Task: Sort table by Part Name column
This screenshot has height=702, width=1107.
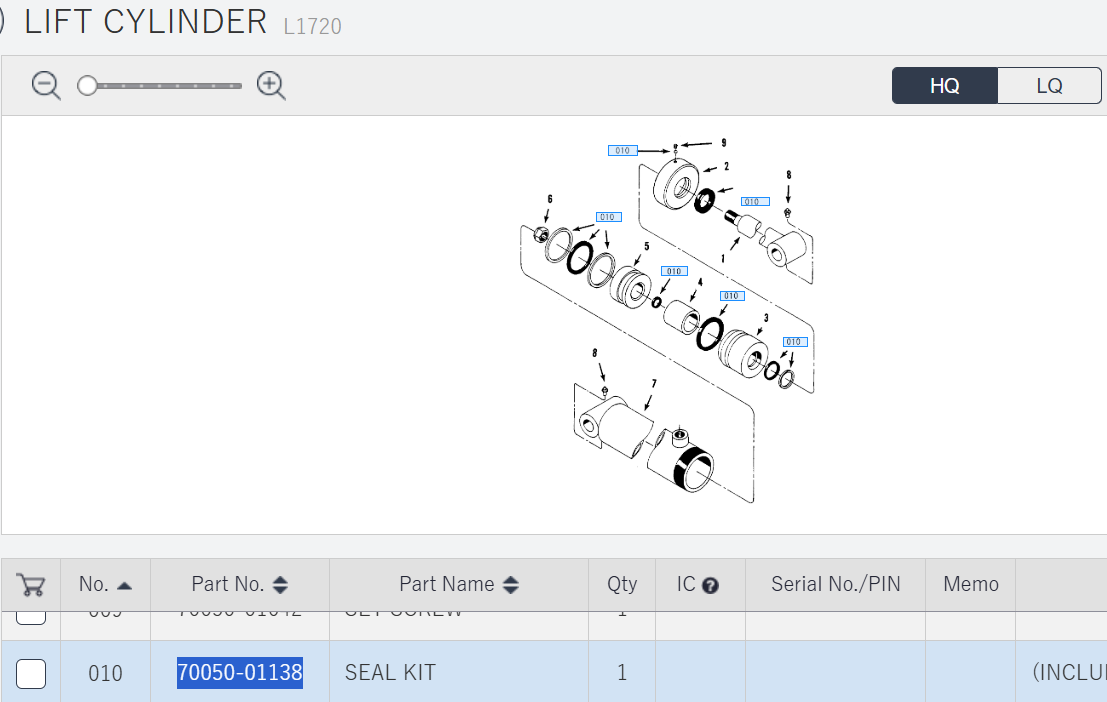Action: point(459,585)
